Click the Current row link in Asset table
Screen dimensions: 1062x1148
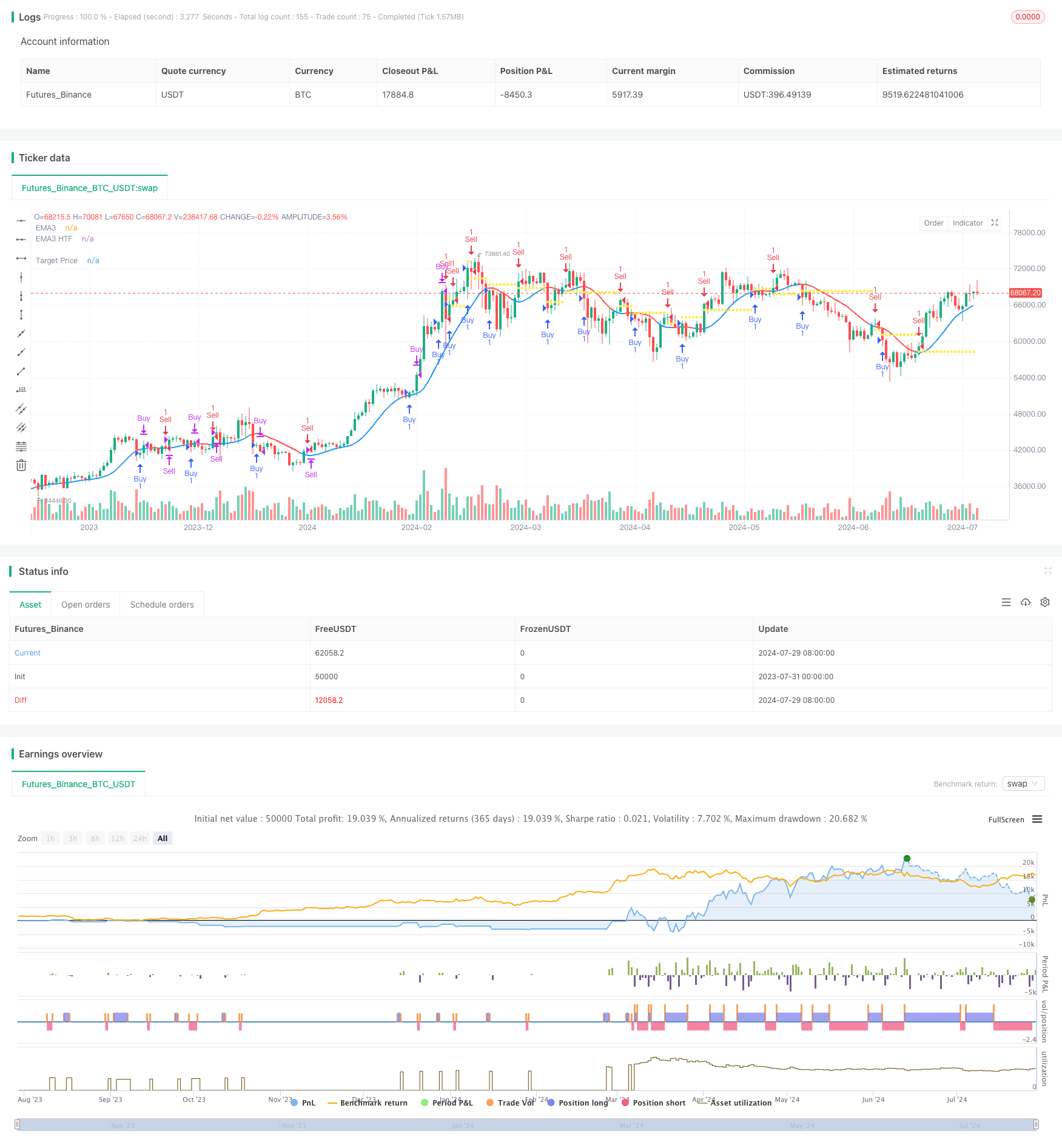(27, 653)
